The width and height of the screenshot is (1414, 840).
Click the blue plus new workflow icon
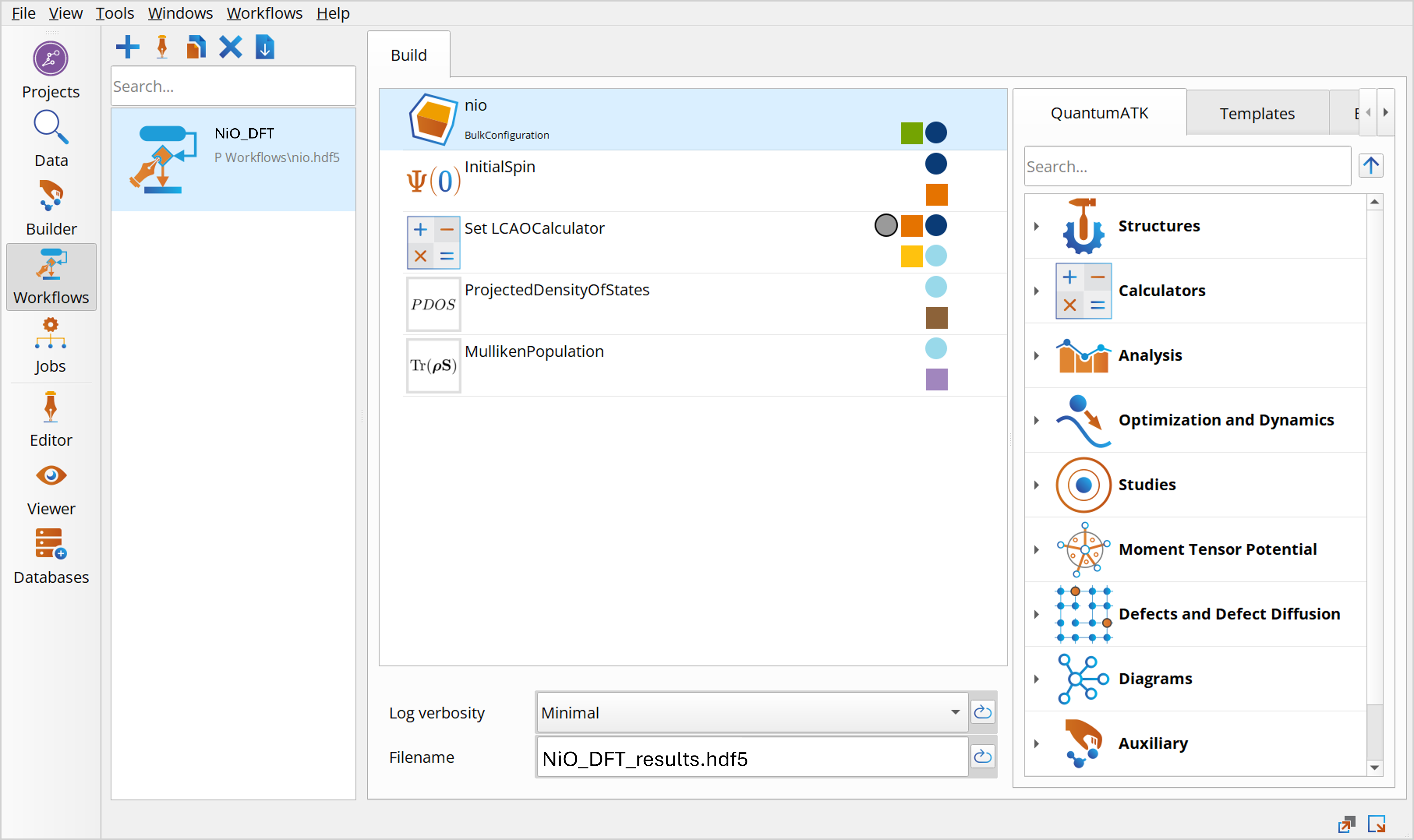[127, 47]
